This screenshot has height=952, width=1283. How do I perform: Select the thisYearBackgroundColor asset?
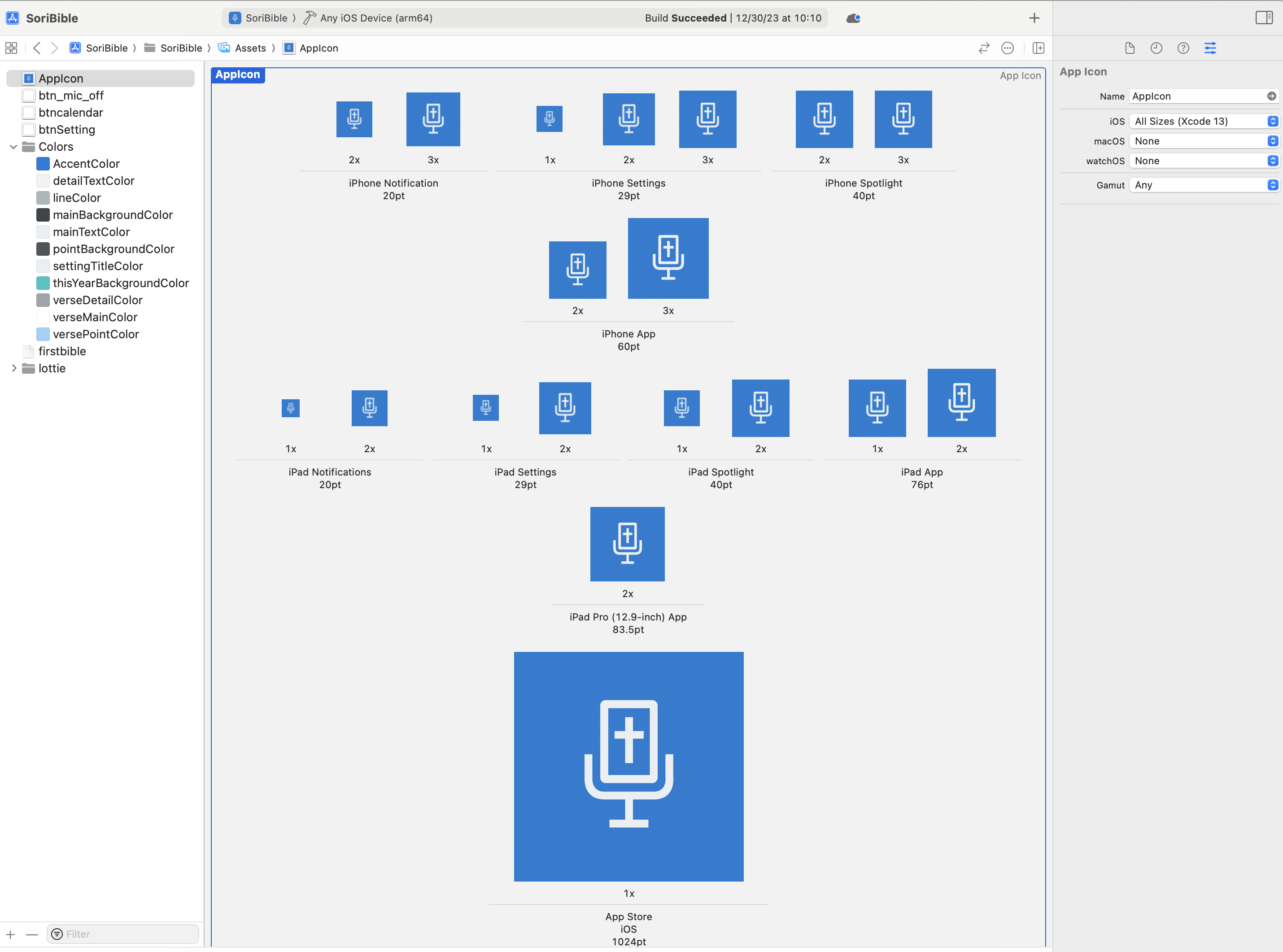(x=113, y=283)
